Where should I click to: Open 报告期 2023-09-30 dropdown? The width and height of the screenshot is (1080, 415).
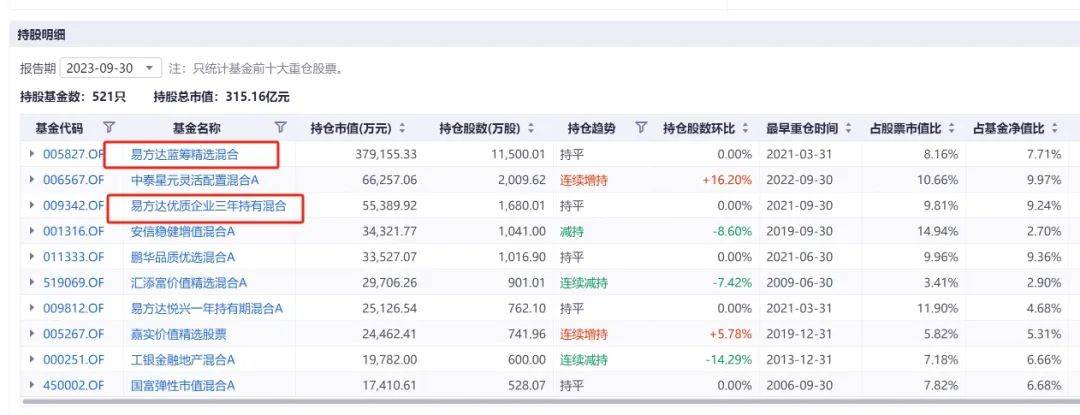click(x=110, y=68)
